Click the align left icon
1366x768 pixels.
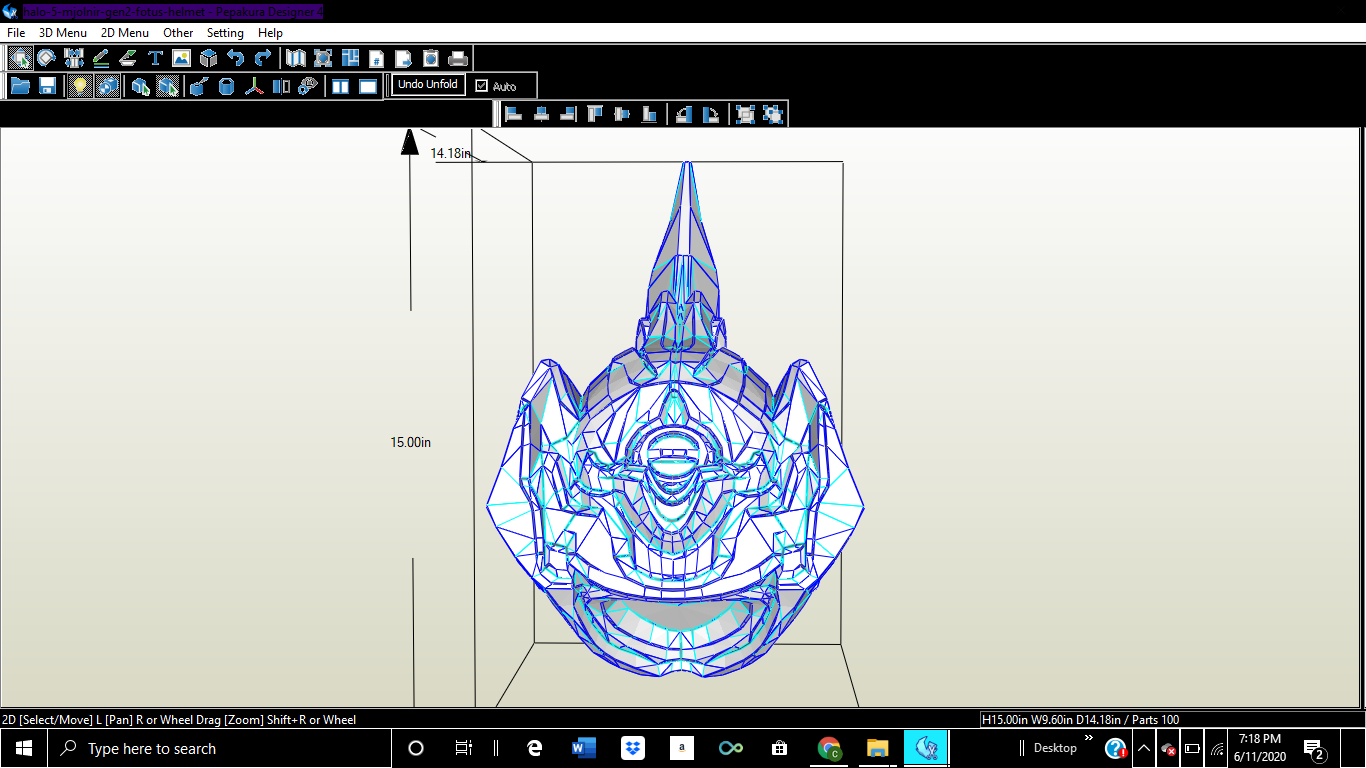pos(514,114)
